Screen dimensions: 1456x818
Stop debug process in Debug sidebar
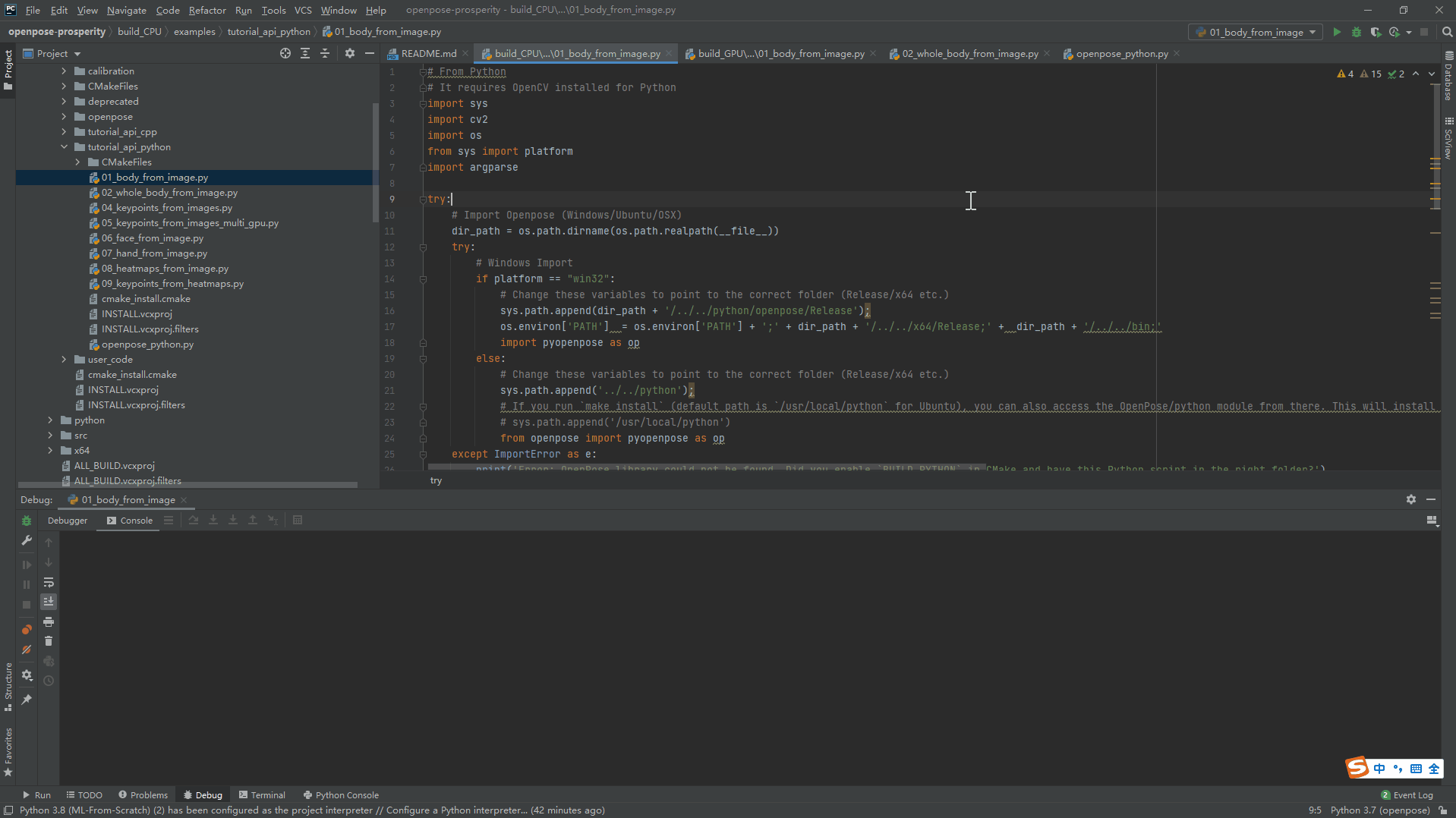(27, 605)
